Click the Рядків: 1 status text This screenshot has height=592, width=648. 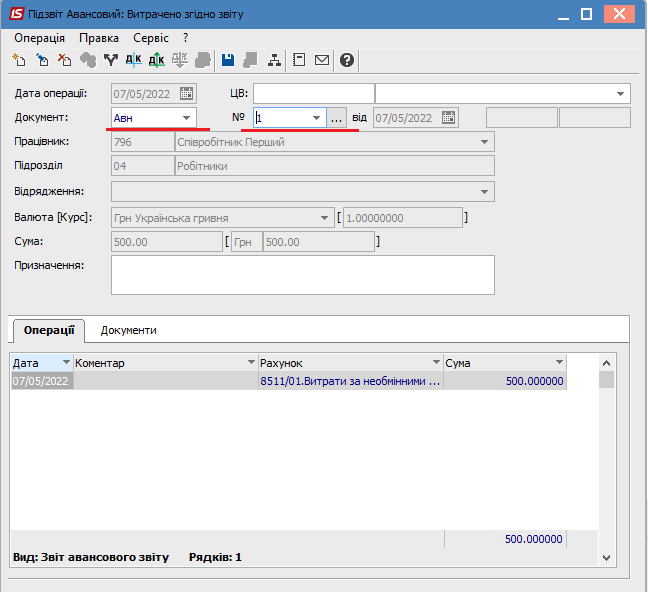click(x=215, y=557)
